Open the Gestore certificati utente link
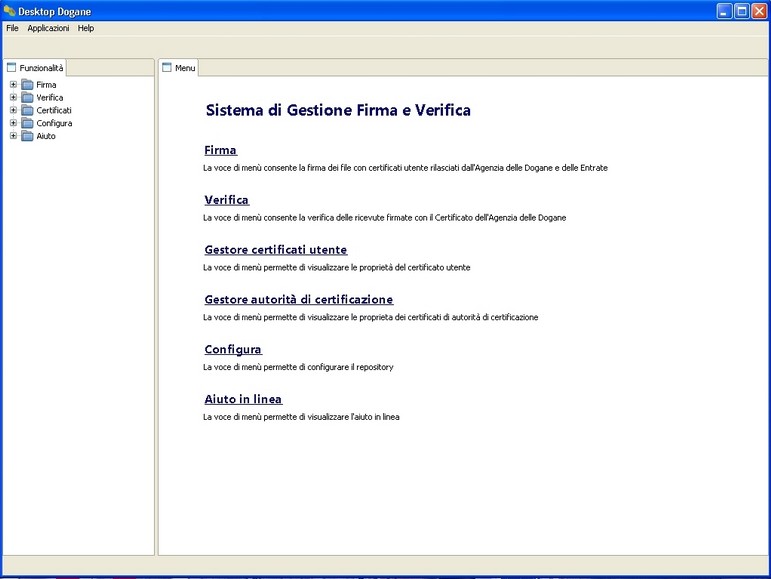 tap(276, 250)
